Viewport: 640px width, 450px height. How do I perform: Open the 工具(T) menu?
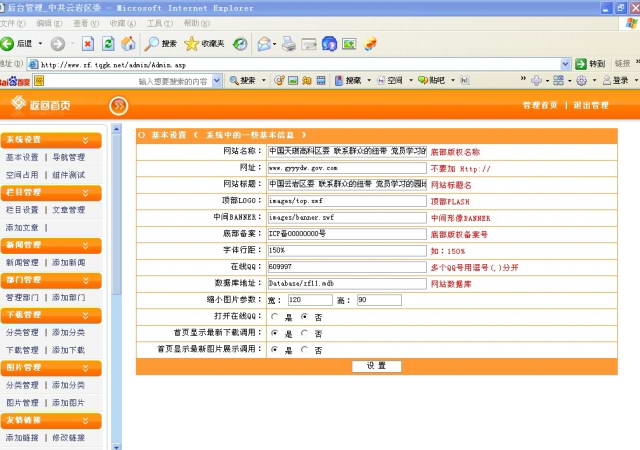click(x=158, y=23)
